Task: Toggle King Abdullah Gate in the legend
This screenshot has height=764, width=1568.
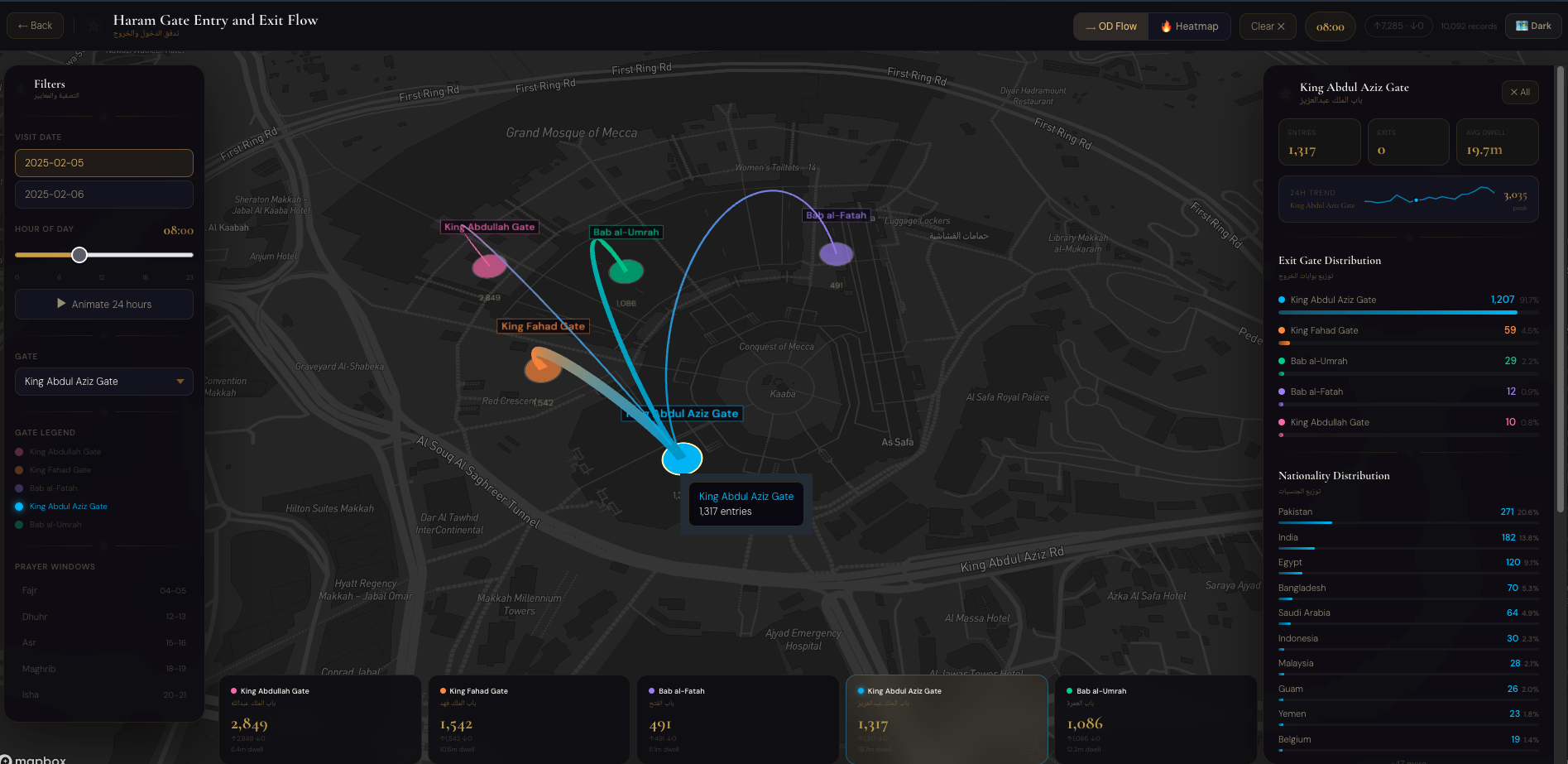Action: [x=58, y=452]
